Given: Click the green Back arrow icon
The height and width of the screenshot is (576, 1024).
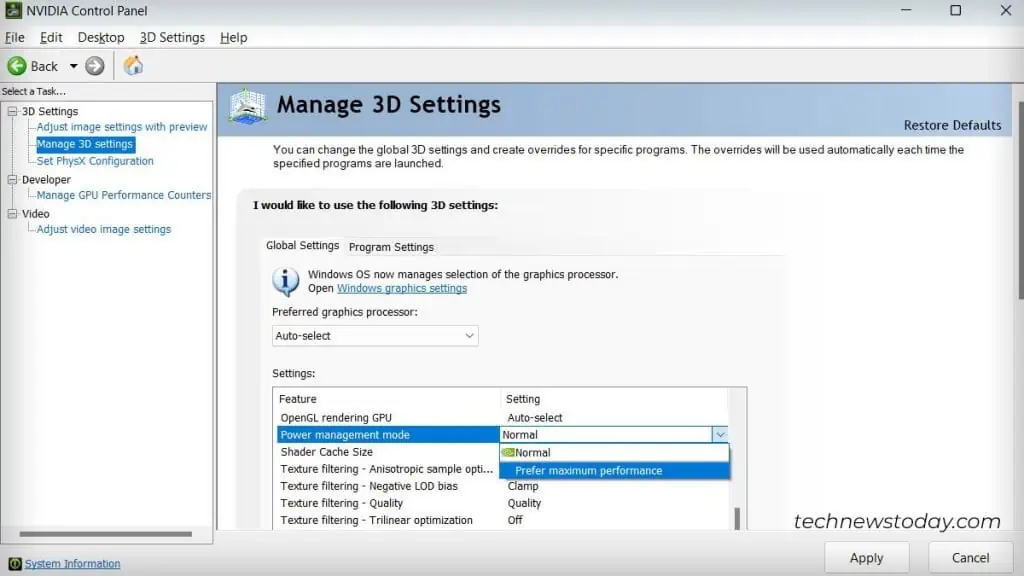Looking at the screenshot, I should 17,66.
